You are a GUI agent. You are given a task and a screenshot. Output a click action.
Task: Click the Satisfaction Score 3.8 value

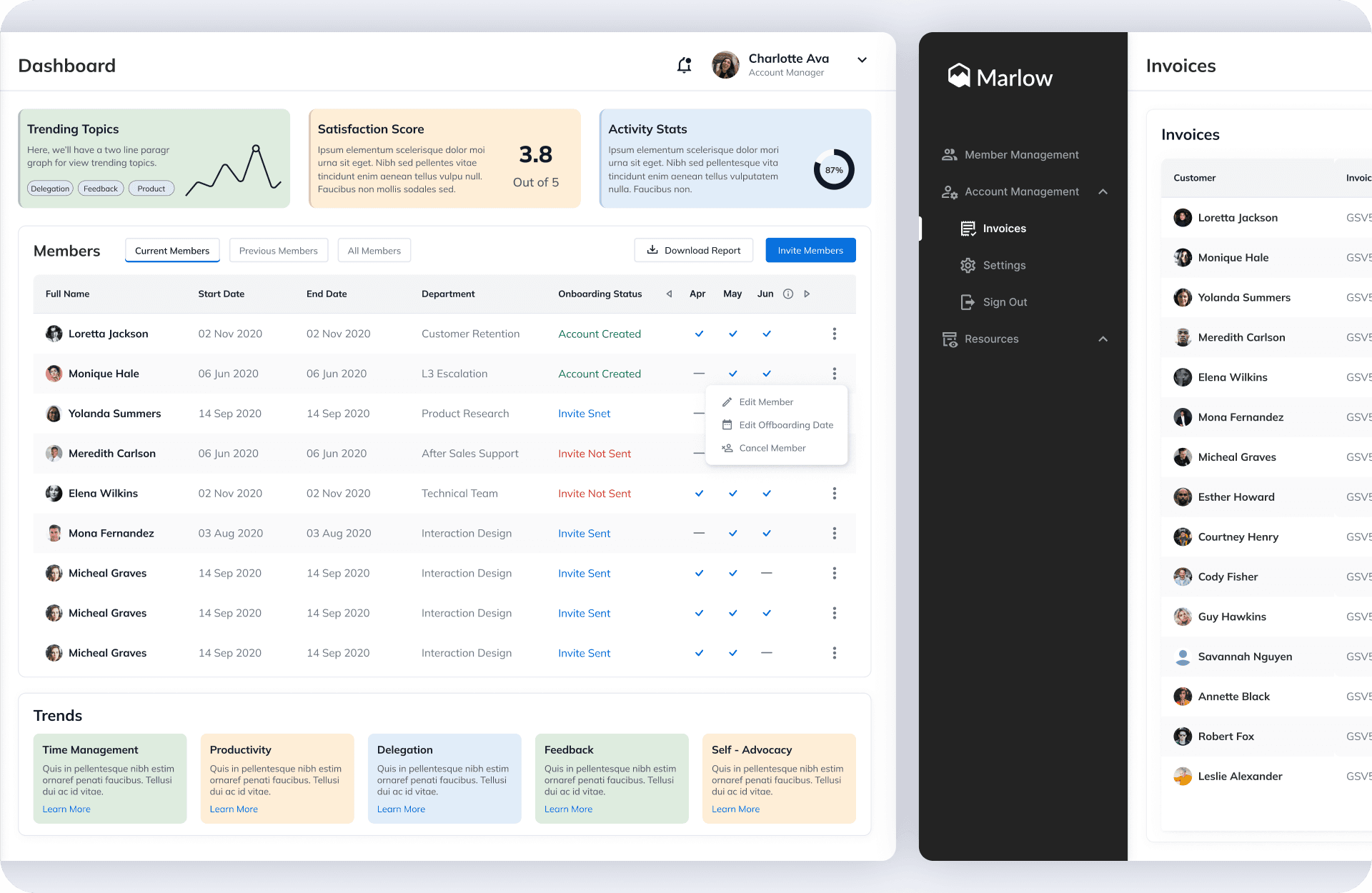[x=535, y=154]
